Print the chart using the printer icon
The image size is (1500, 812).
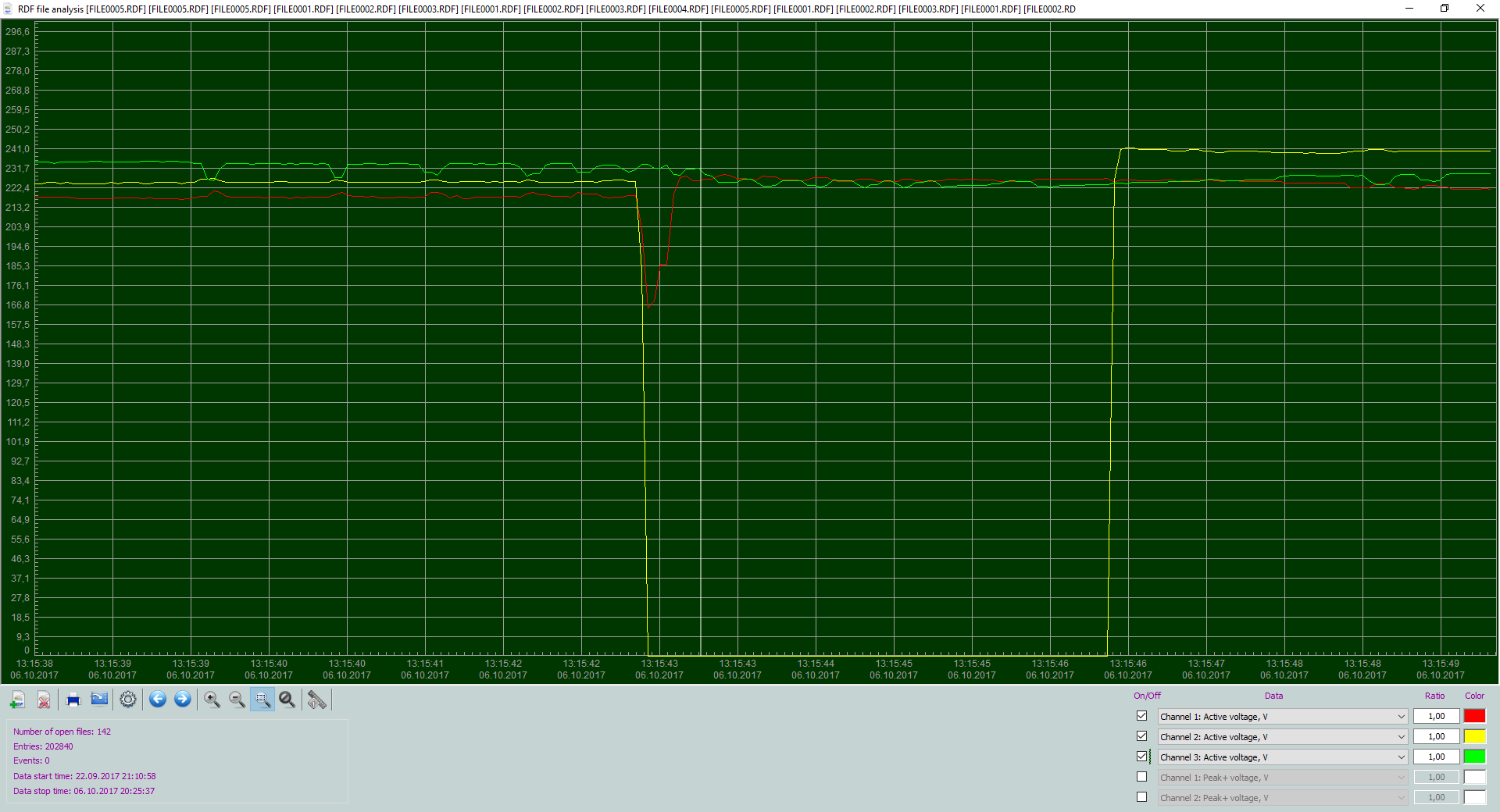[x=73, y=700]
